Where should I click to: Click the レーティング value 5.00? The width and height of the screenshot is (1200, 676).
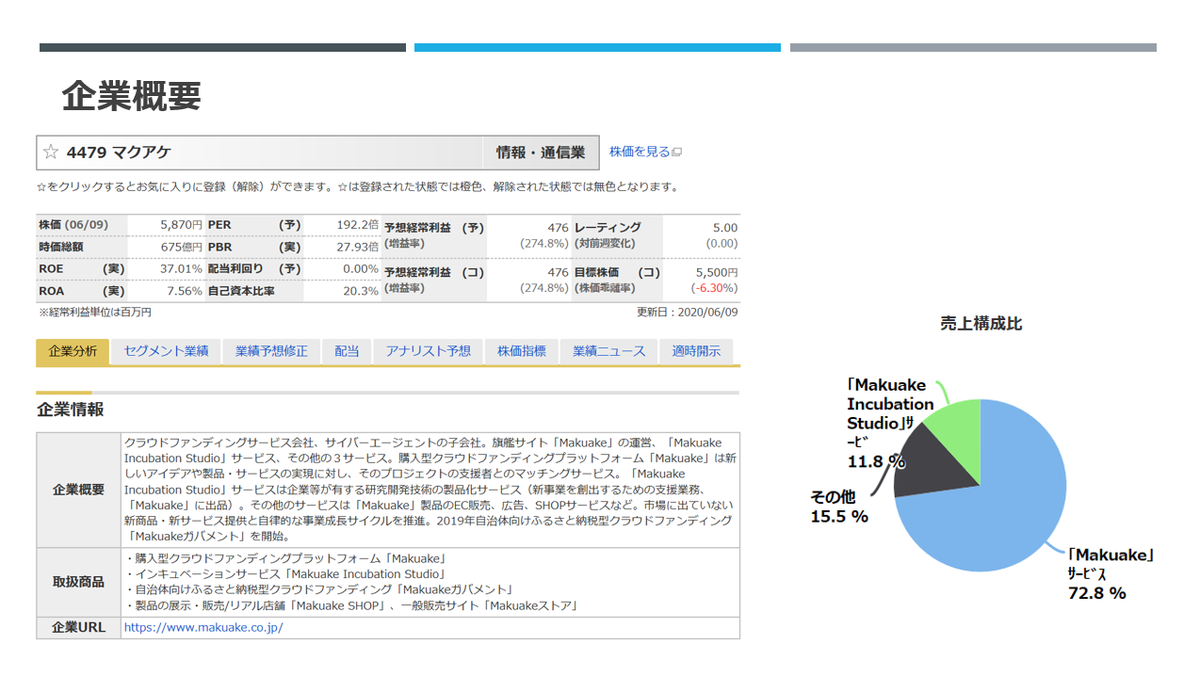point(724,227)
